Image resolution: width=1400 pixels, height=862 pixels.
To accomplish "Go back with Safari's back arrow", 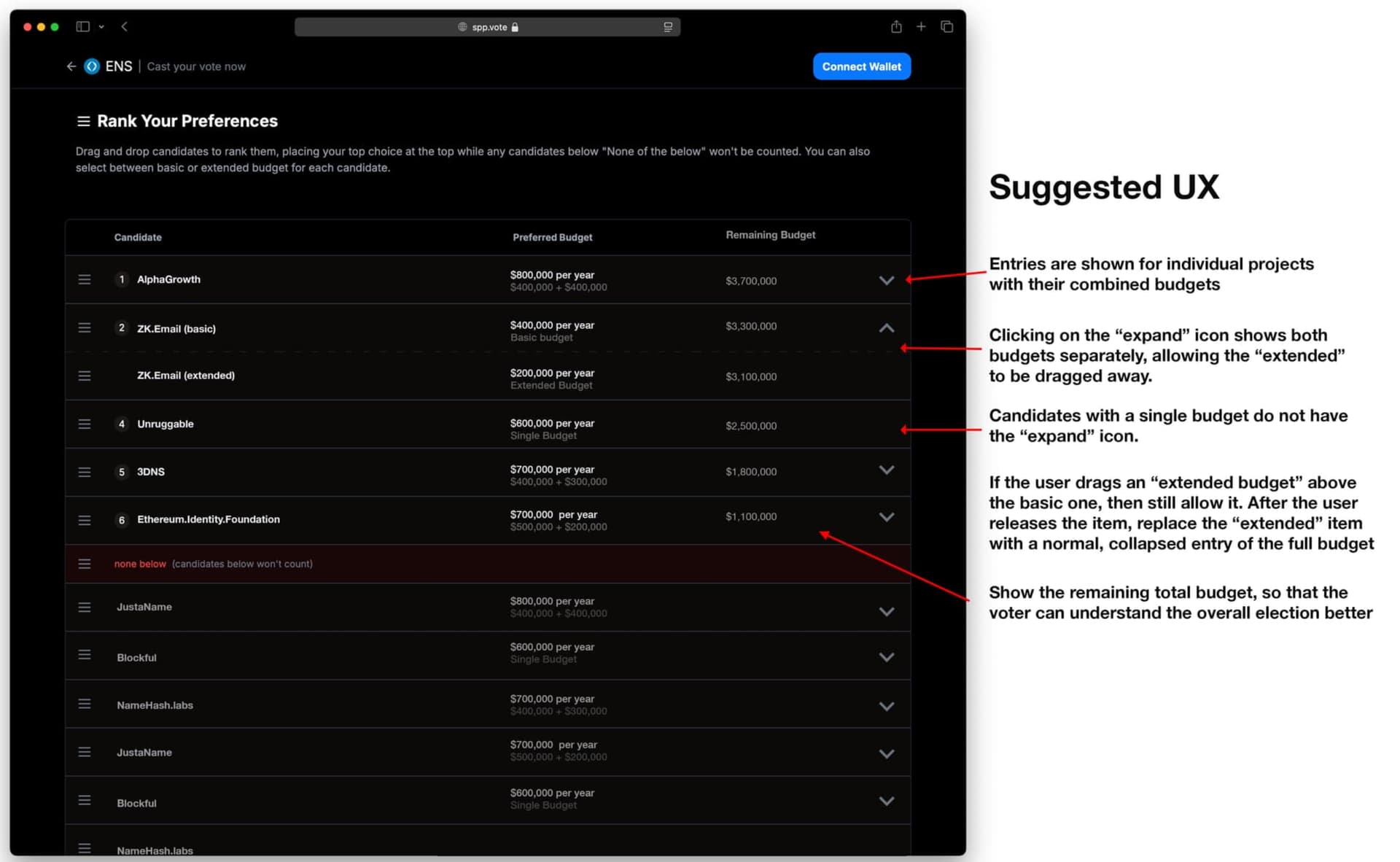I will pos(125,27).
